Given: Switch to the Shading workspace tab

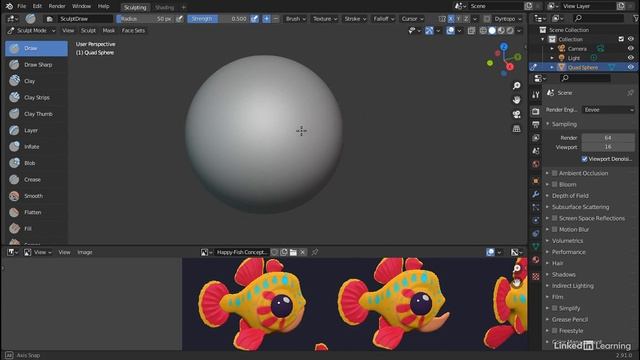Looking at the screenshot, I should pyautogui.click(x=164, y=7).
